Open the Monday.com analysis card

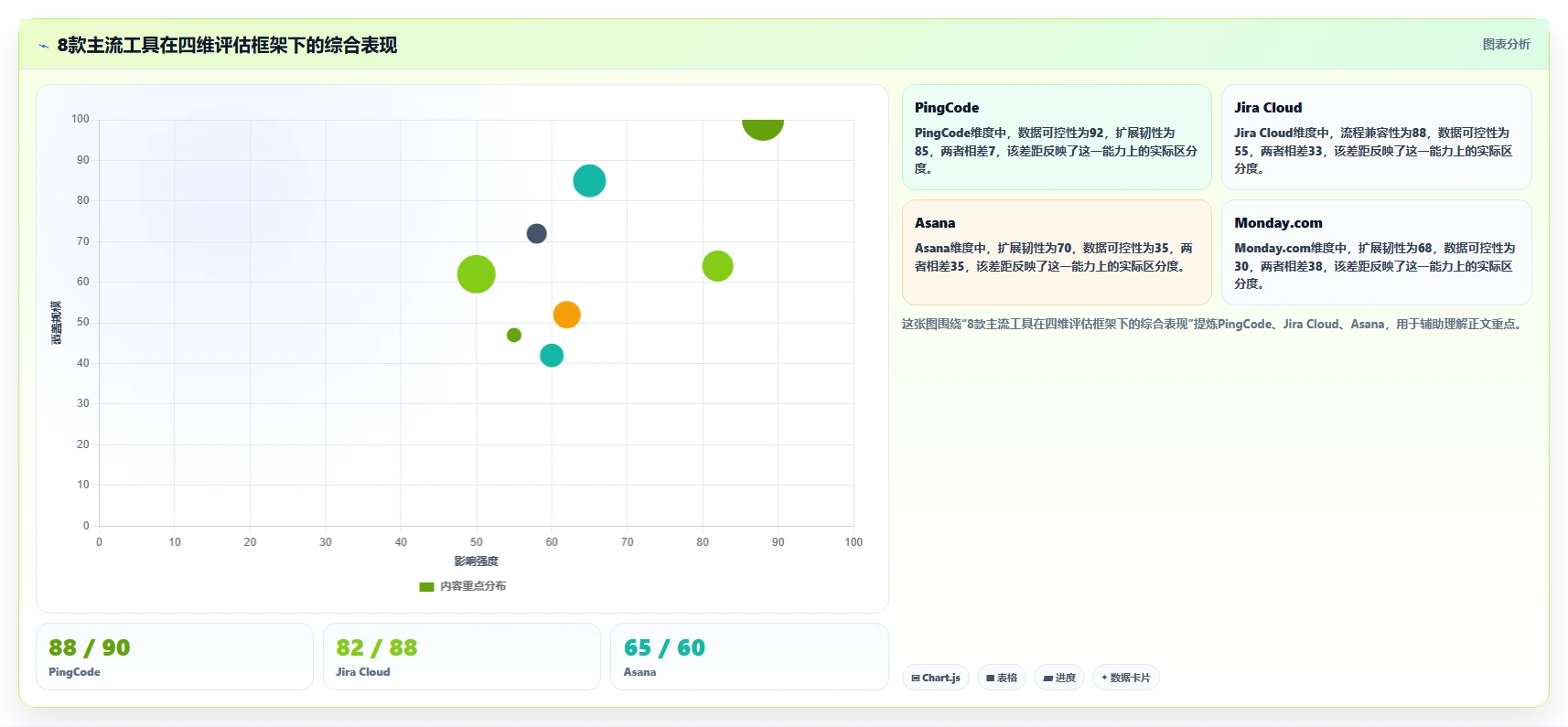coord(1377,252)
